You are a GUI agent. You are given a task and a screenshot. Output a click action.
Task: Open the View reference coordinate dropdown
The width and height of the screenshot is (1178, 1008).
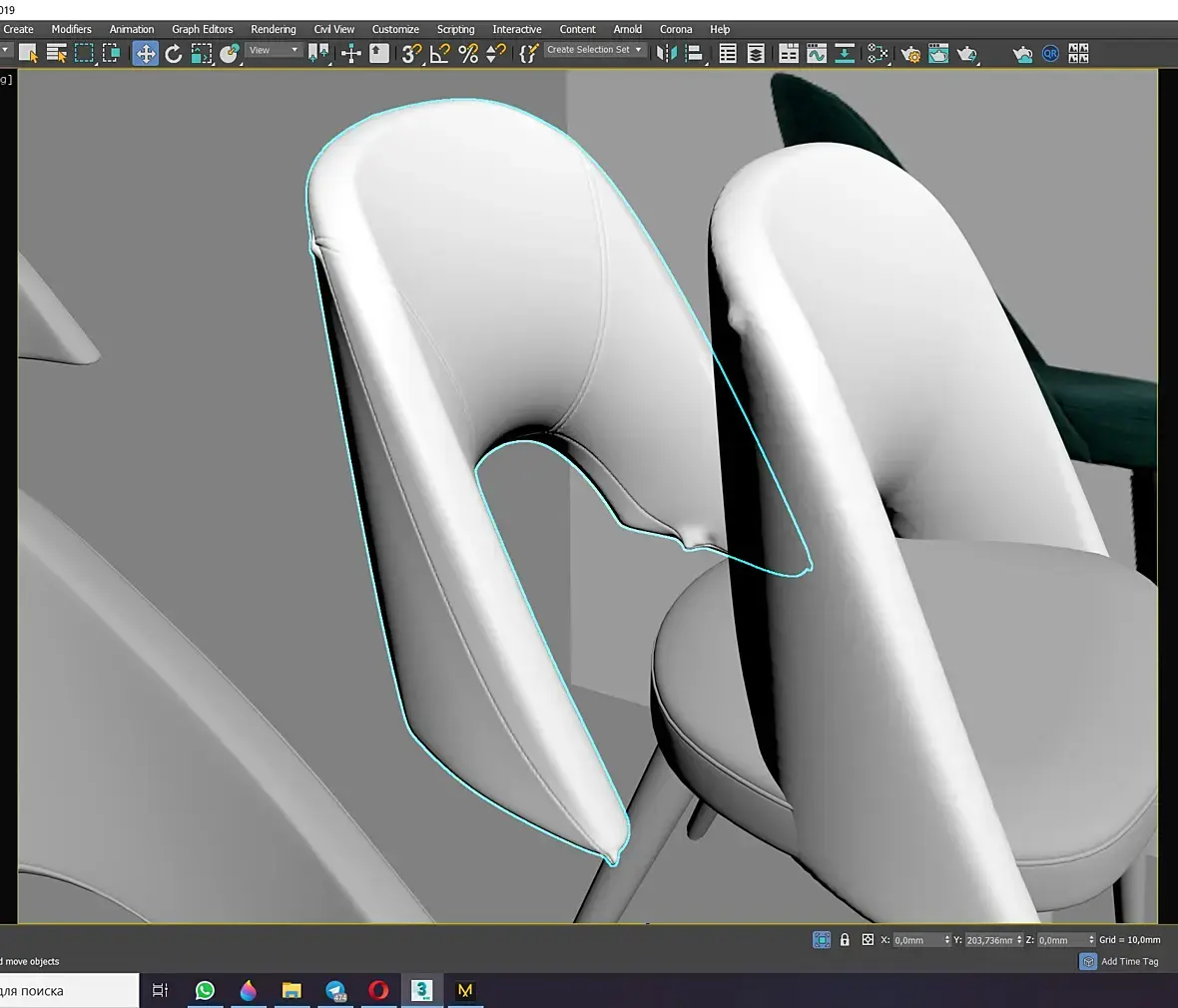[x=274, y=50]
